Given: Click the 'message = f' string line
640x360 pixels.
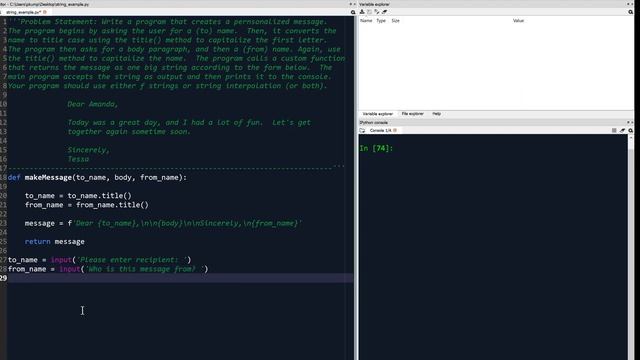Looking at the screenshot, I should click(163, 223).
